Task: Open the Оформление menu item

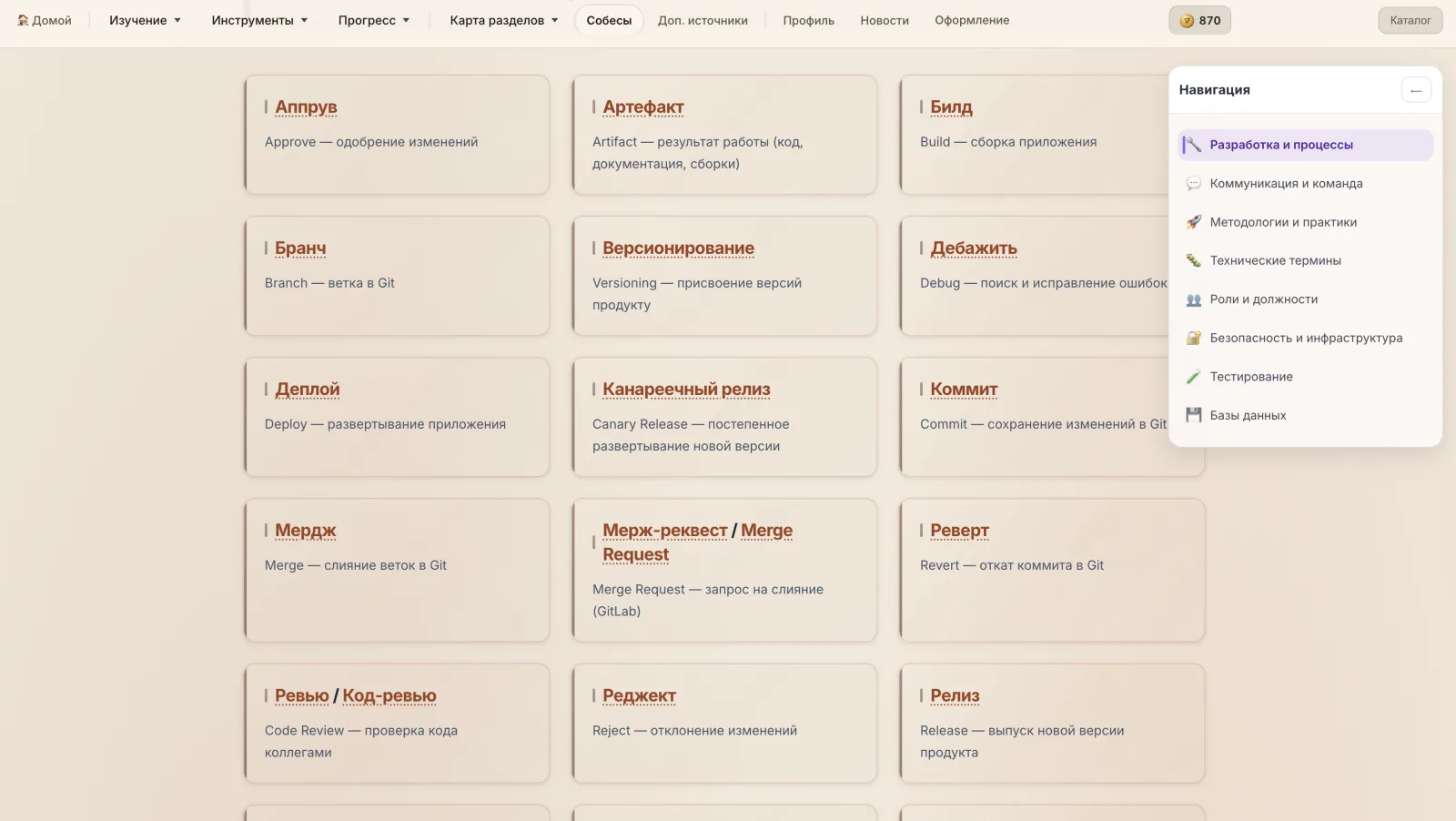Action: (972, 20)
